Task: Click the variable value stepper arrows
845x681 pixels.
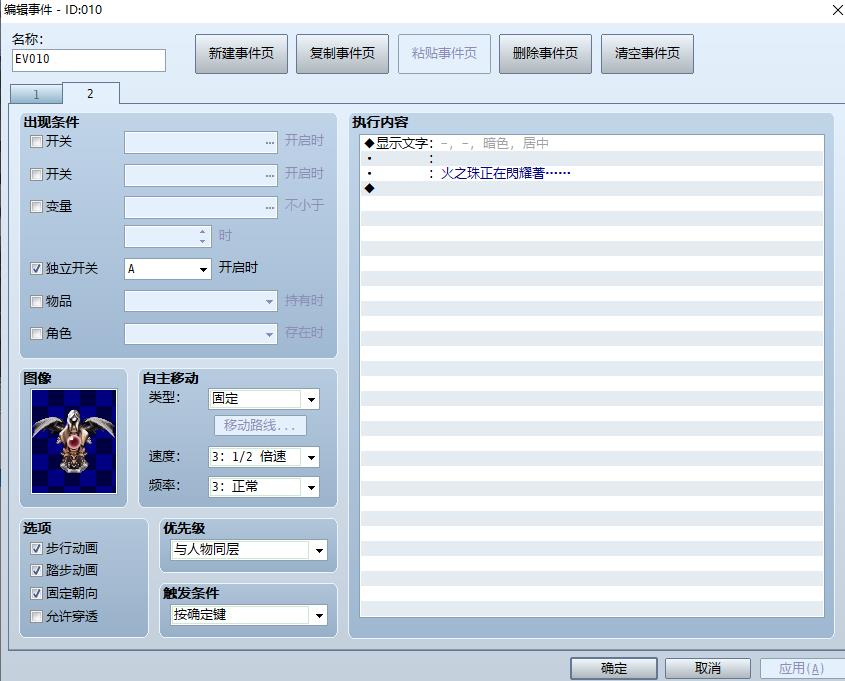Action: (203, 237)
